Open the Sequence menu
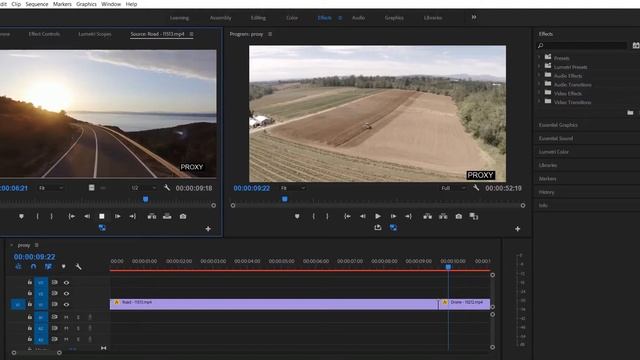The image size is (640, 360). 37,4
